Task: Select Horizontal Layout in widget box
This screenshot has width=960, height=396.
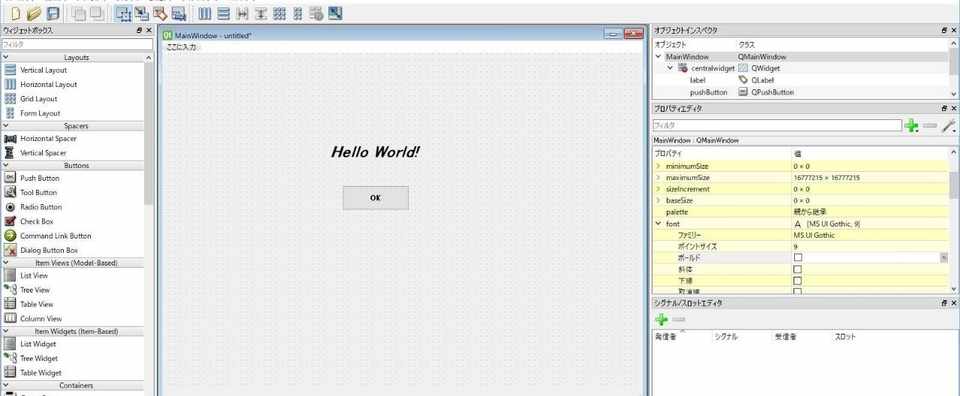Action: click(x=48, y=84)
